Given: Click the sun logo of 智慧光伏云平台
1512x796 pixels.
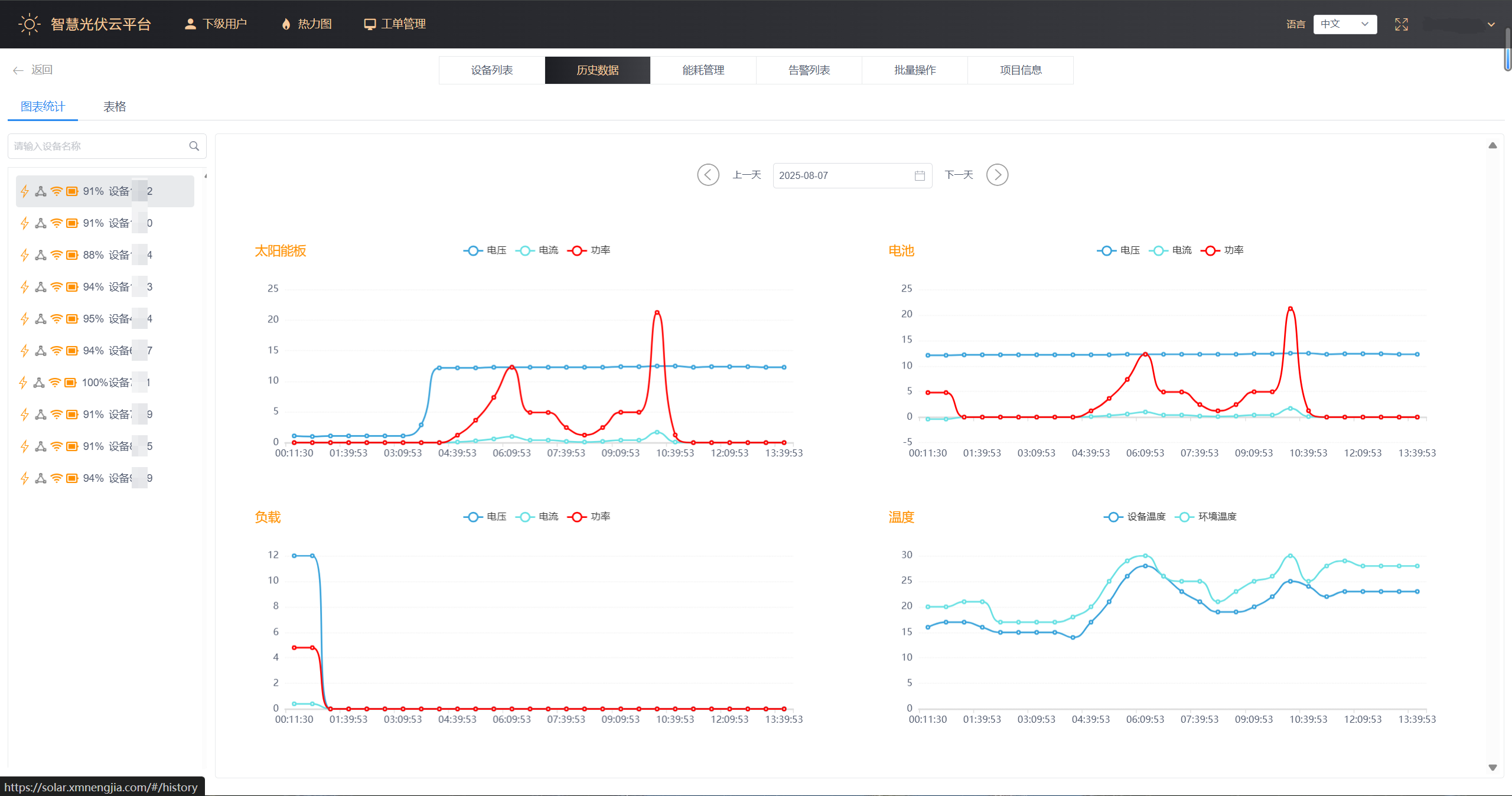Looking at the screenshot, I should 29,24.
